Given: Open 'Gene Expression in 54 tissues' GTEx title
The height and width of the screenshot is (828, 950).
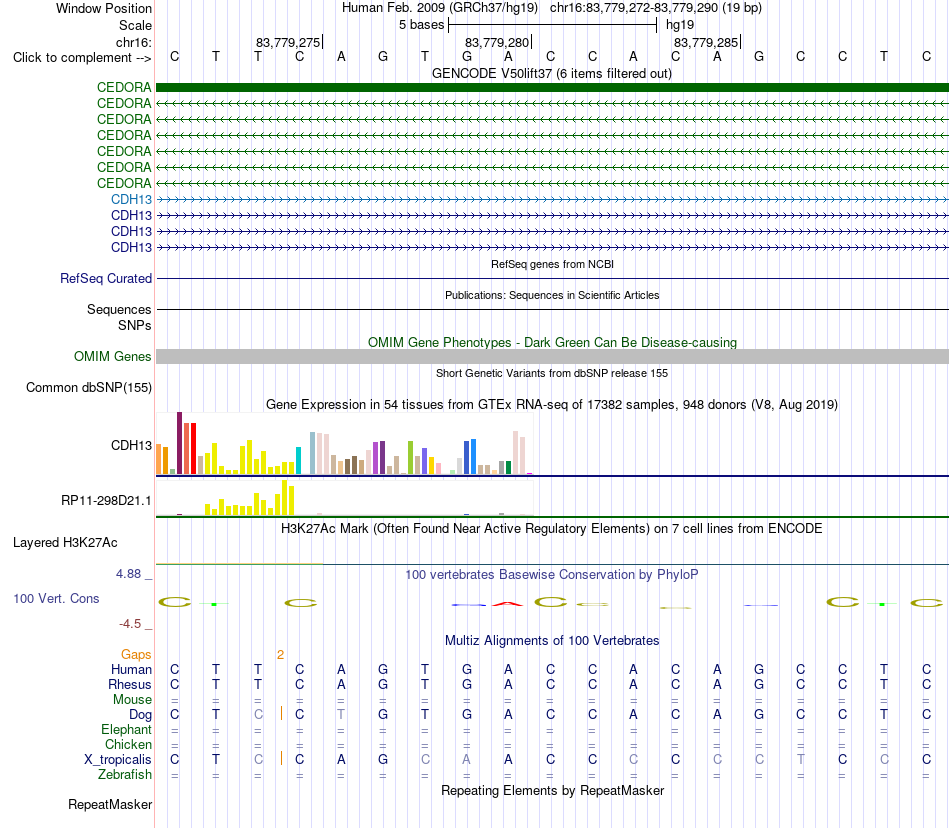Looking at the screenshot, I should pos(552,405).
